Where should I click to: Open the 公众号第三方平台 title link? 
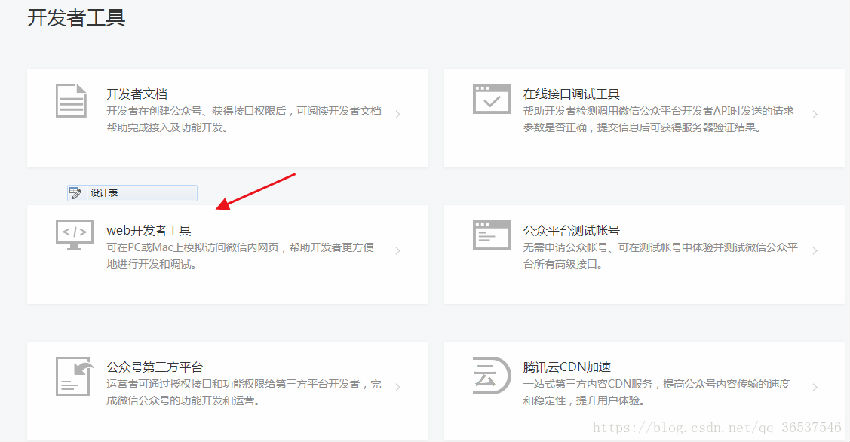click(x=155, y=367)
